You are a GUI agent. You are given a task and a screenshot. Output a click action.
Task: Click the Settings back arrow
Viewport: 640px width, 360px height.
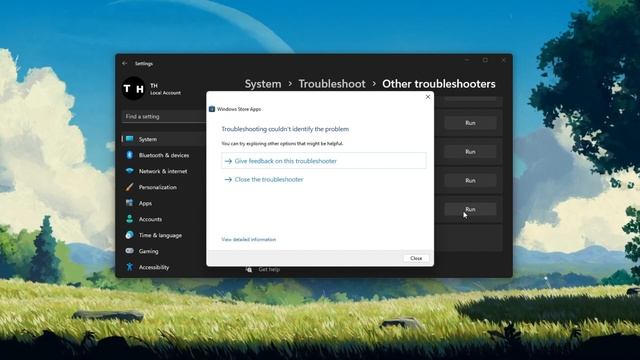[125, 64]
